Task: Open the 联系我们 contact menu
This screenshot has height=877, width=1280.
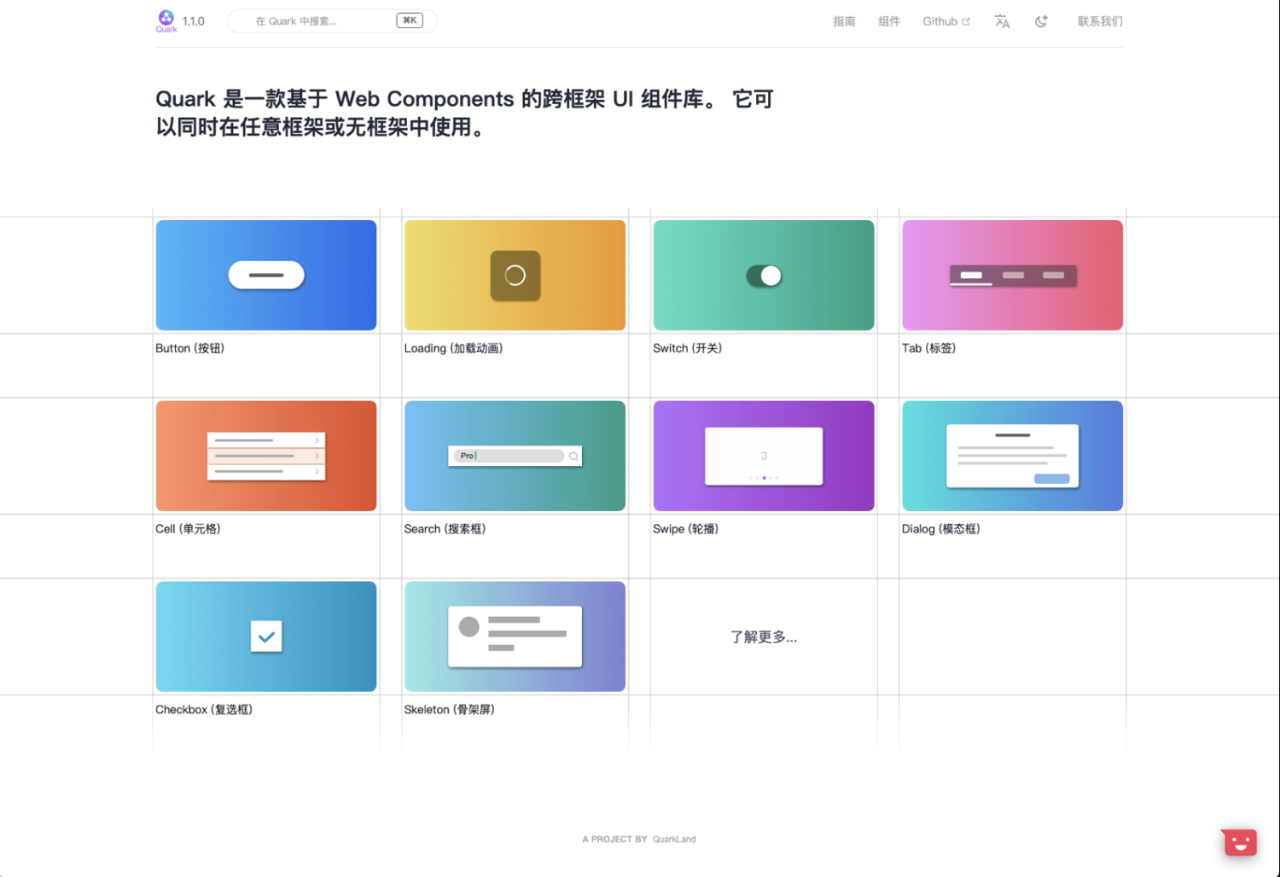Action: (1100, 21)
